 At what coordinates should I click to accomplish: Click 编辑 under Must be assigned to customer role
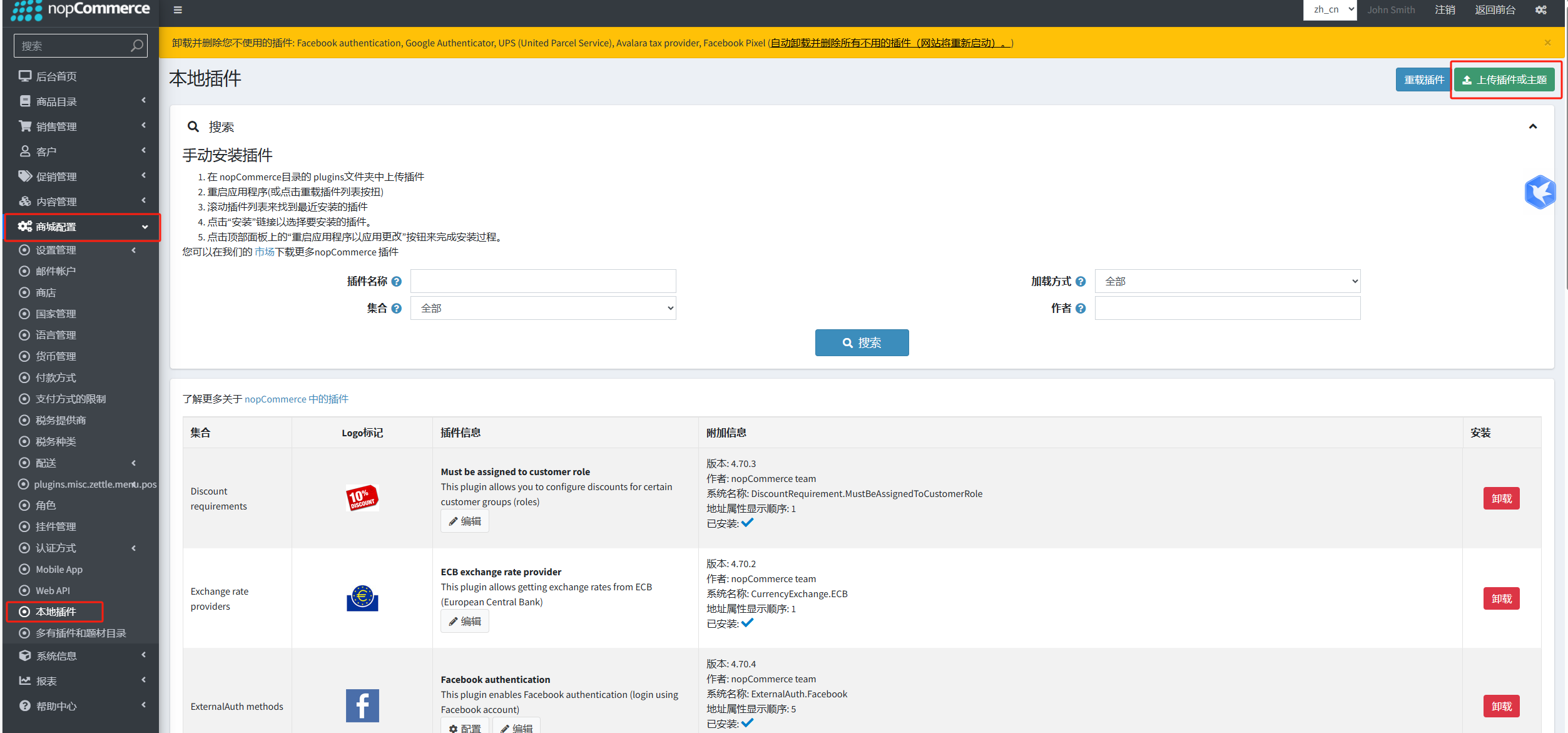[x=465, y=521]
